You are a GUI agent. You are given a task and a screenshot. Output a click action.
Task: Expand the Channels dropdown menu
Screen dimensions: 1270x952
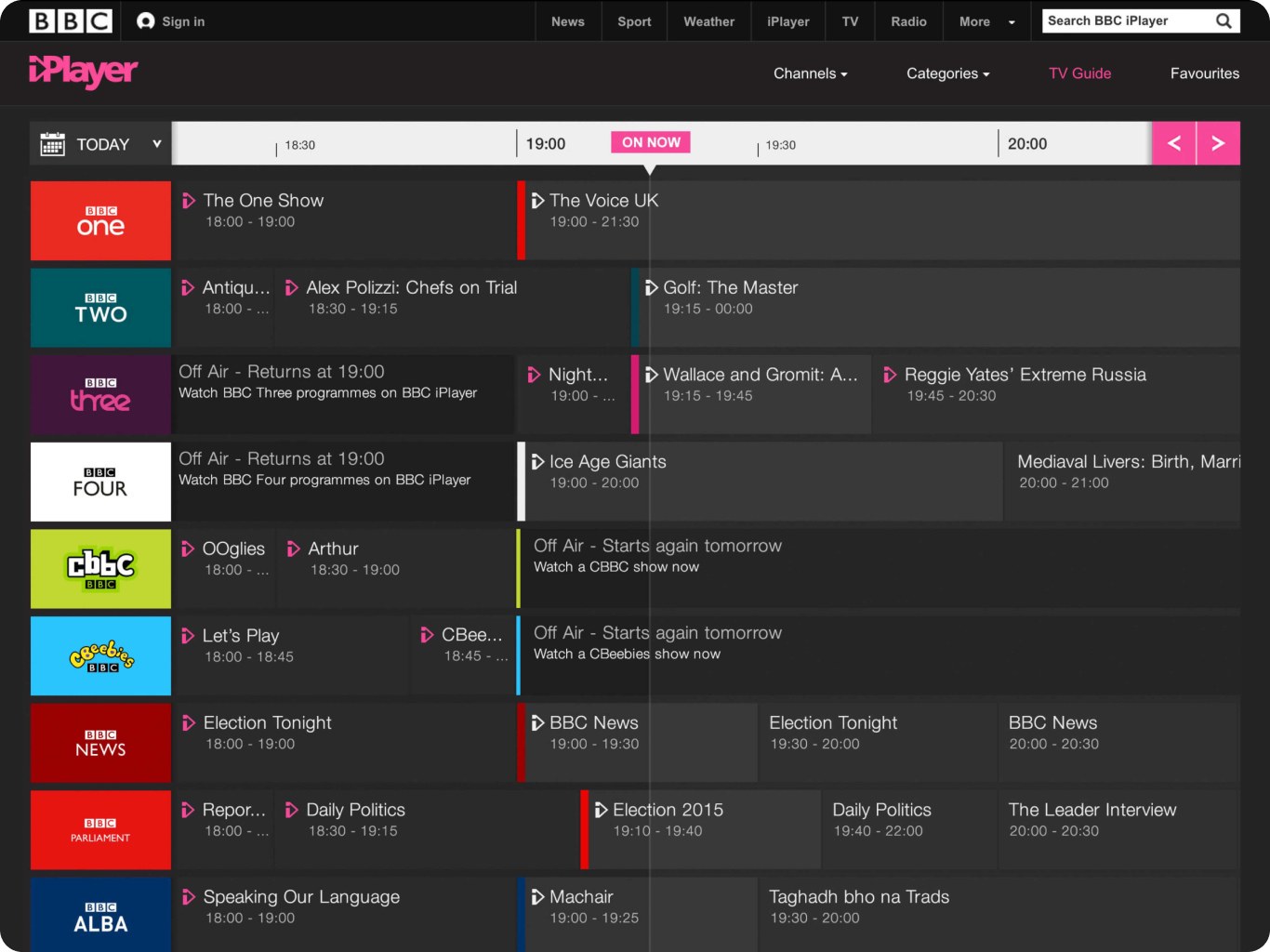pos(811,73)
